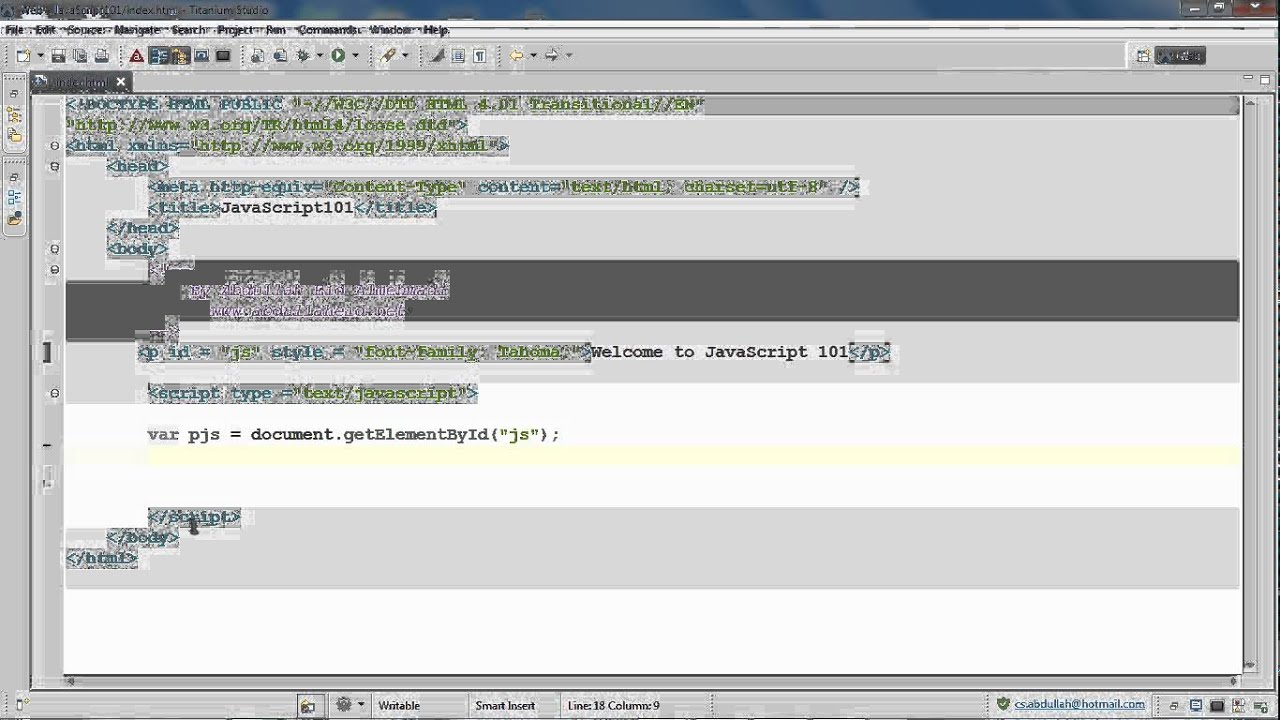This screenshot has height=720, width=1280.
Task: Open the Edit menu
Action: [45, 30]
